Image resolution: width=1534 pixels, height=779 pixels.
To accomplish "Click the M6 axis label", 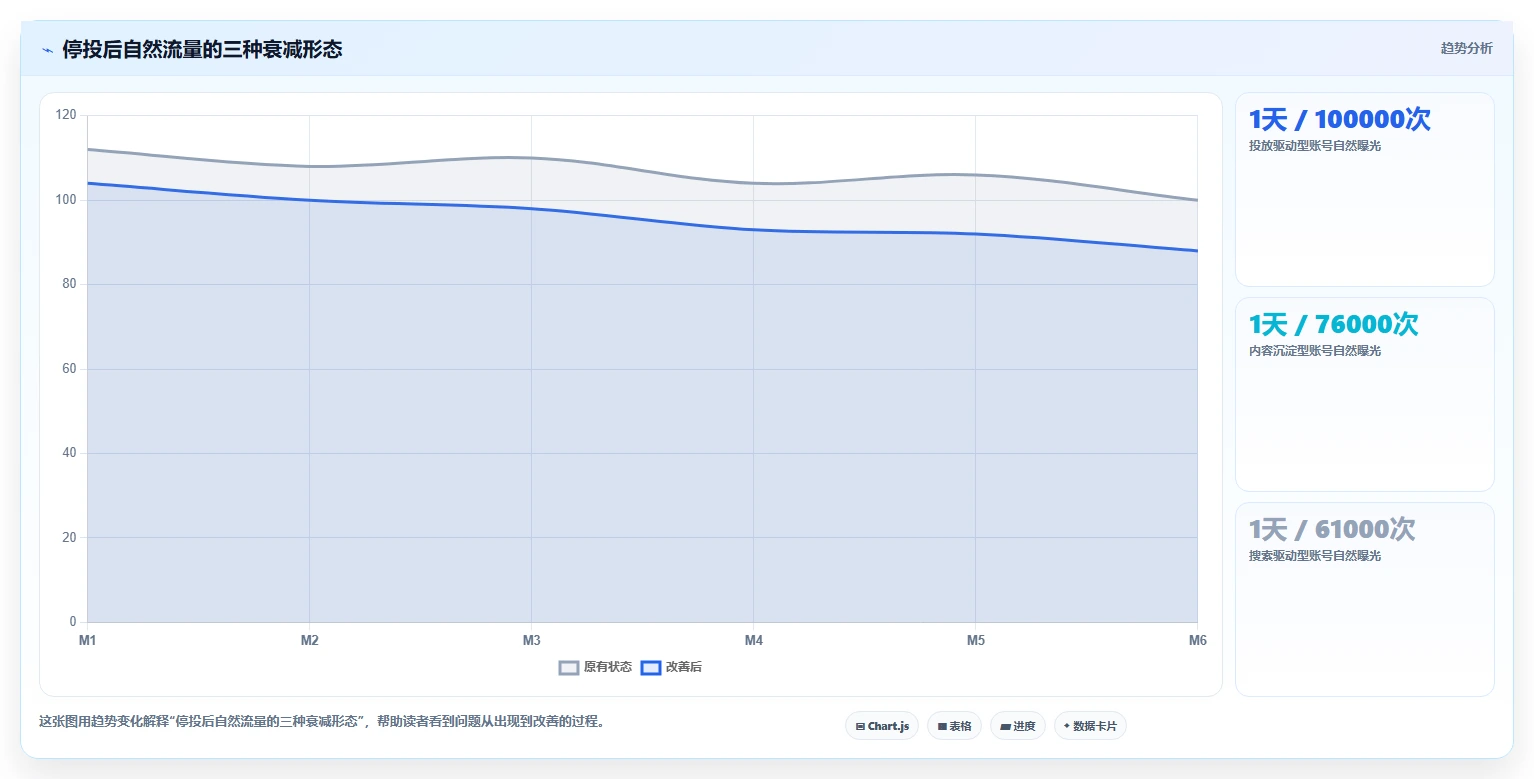I will (x=1197, y=640).
